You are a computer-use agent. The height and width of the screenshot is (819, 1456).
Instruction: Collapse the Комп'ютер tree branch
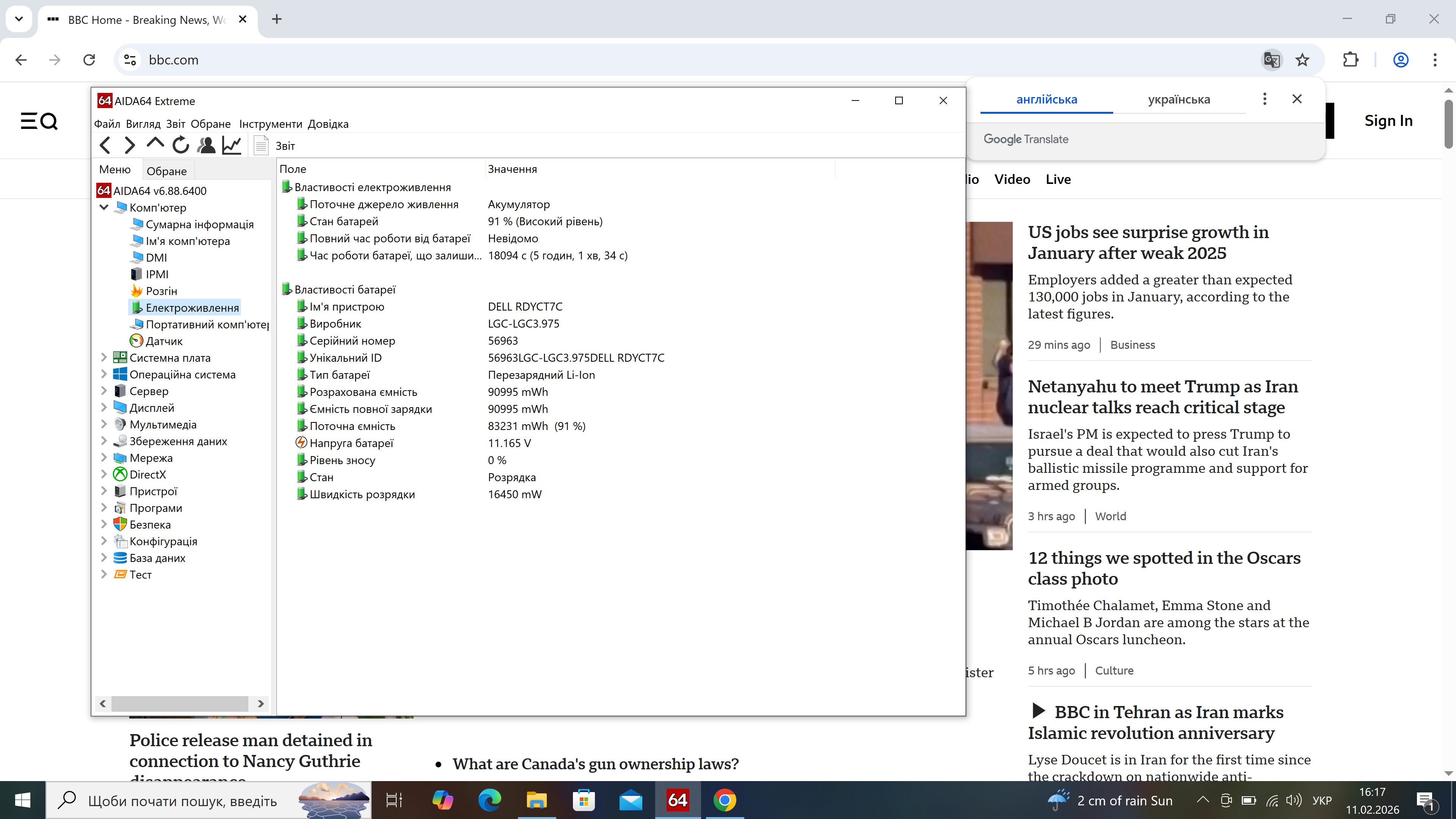(x=104, y=207)
